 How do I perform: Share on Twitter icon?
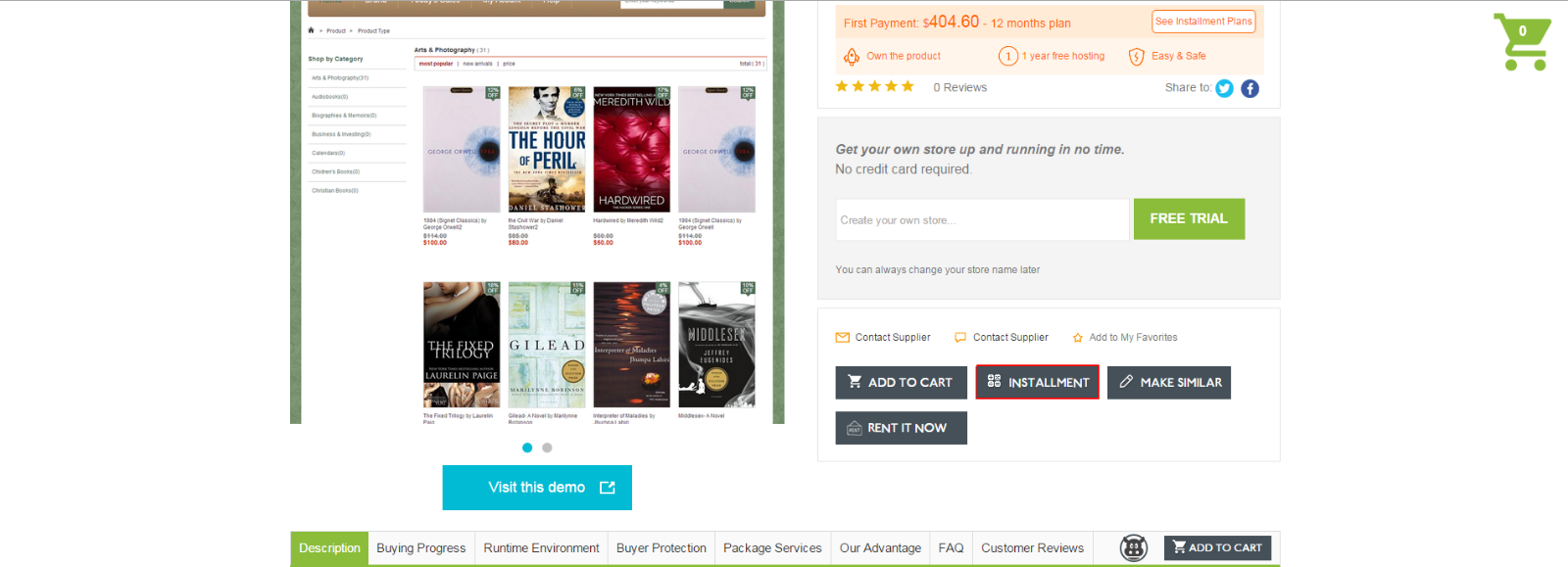[x=1224, y=88]
